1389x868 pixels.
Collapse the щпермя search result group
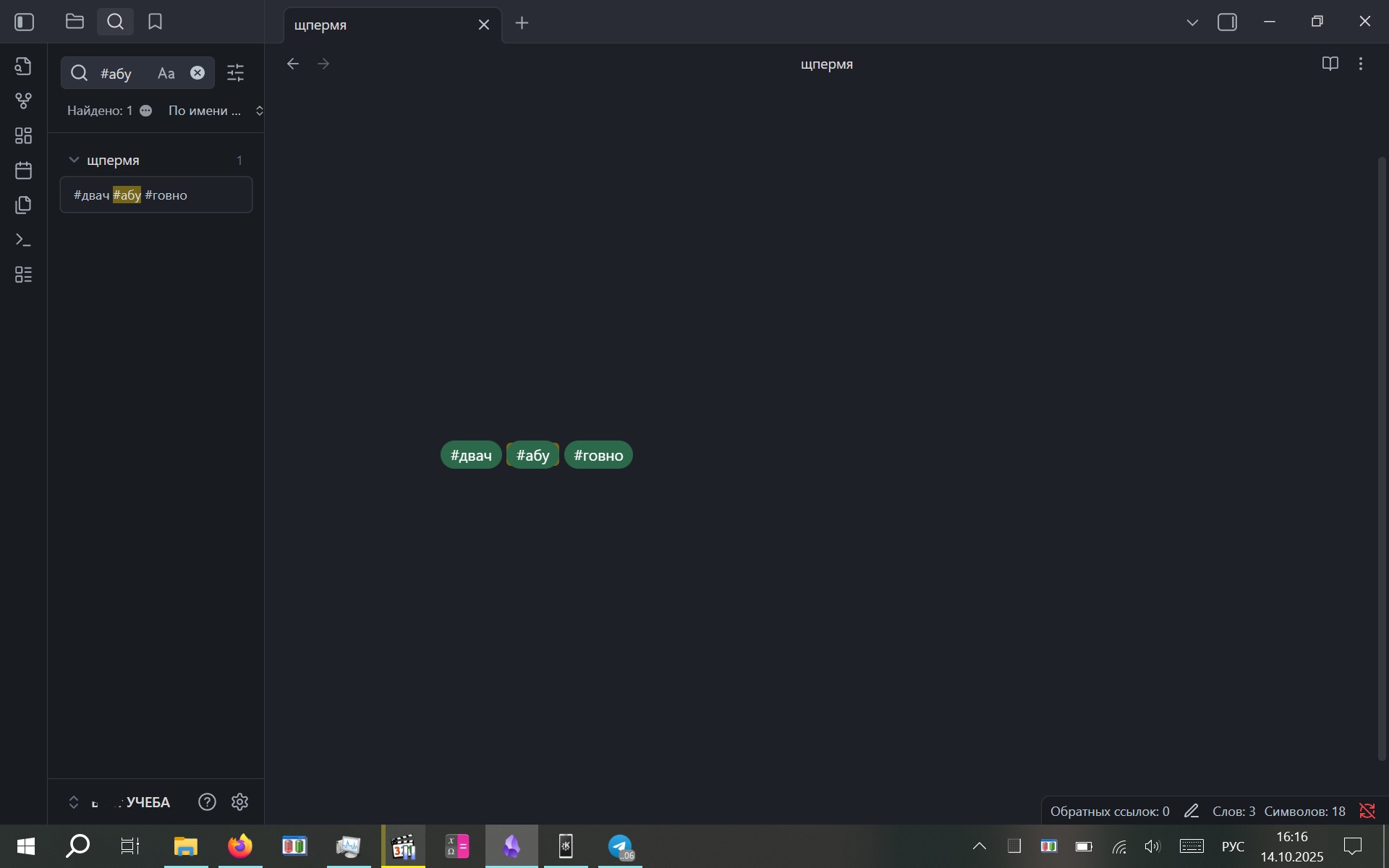(74, 160)
